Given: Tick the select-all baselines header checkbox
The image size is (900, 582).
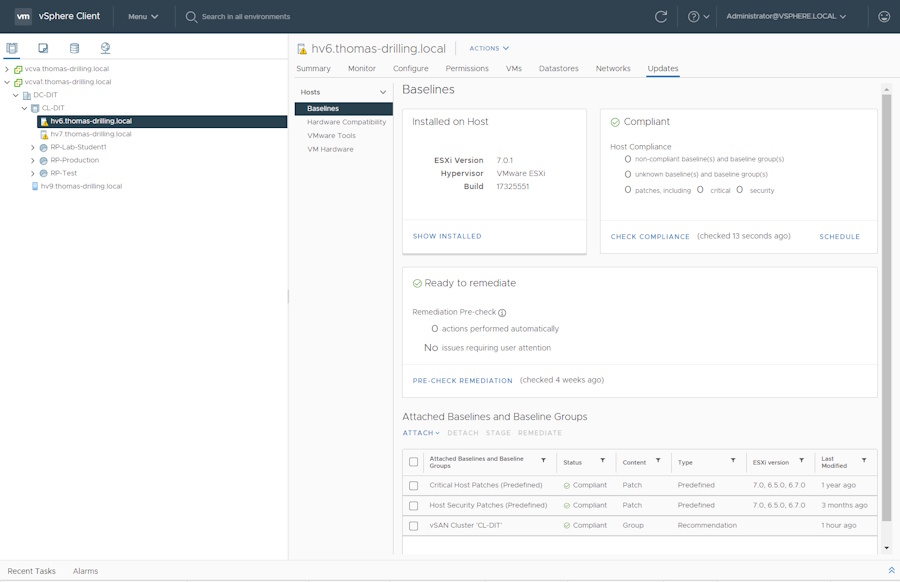Looking at the screenshot, I should 413,462.
